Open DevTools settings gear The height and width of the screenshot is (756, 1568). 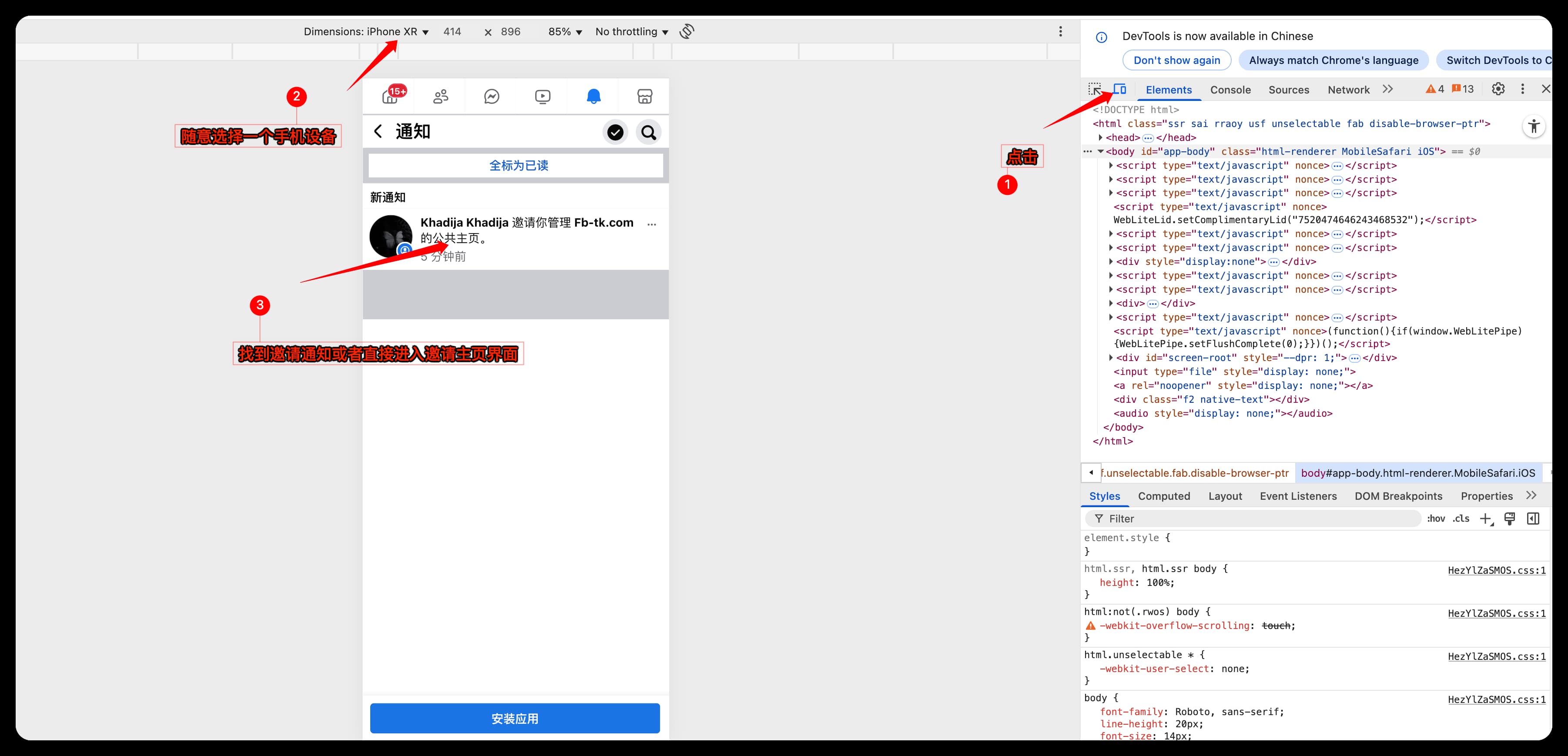point(1498,89)
